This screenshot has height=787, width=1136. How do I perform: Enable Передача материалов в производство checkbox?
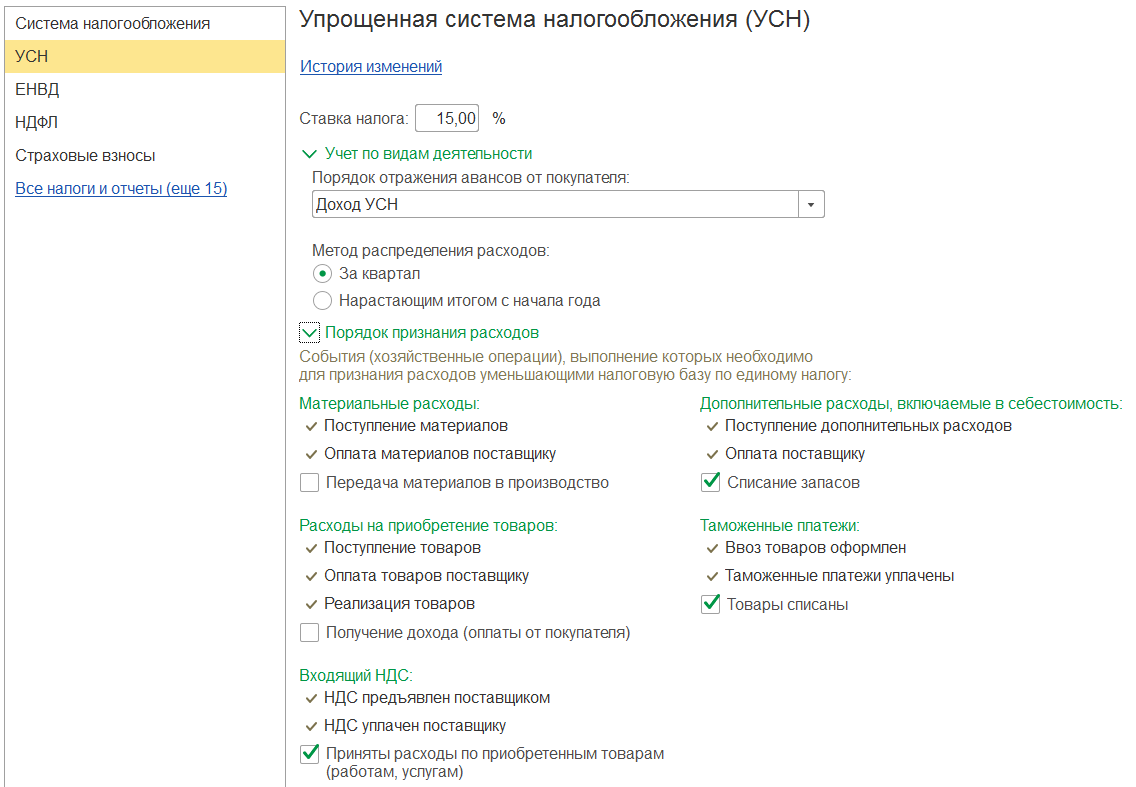[310, 483]
